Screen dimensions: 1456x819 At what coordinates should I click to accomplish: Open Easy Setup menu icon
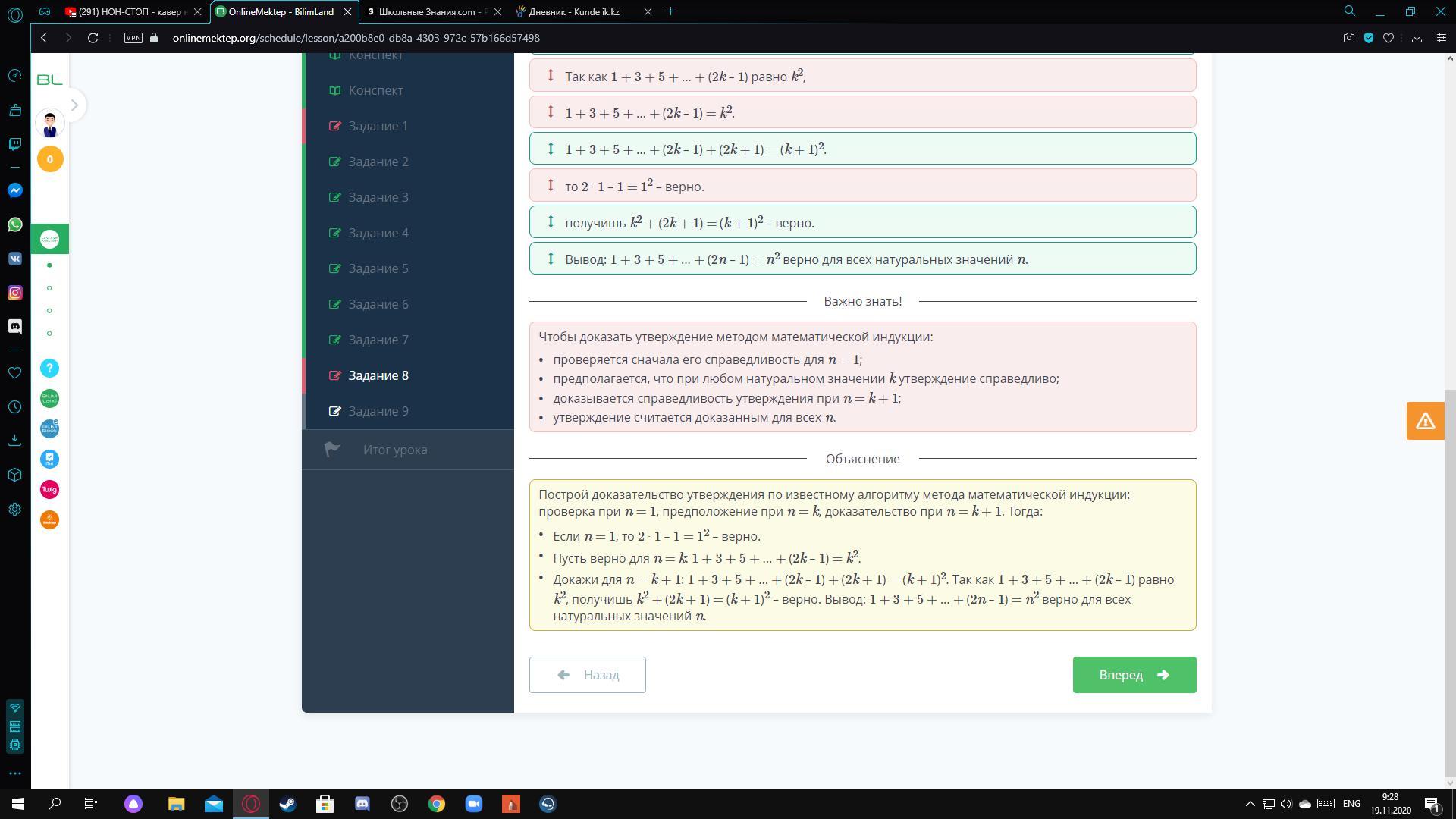pos(1441,38)
